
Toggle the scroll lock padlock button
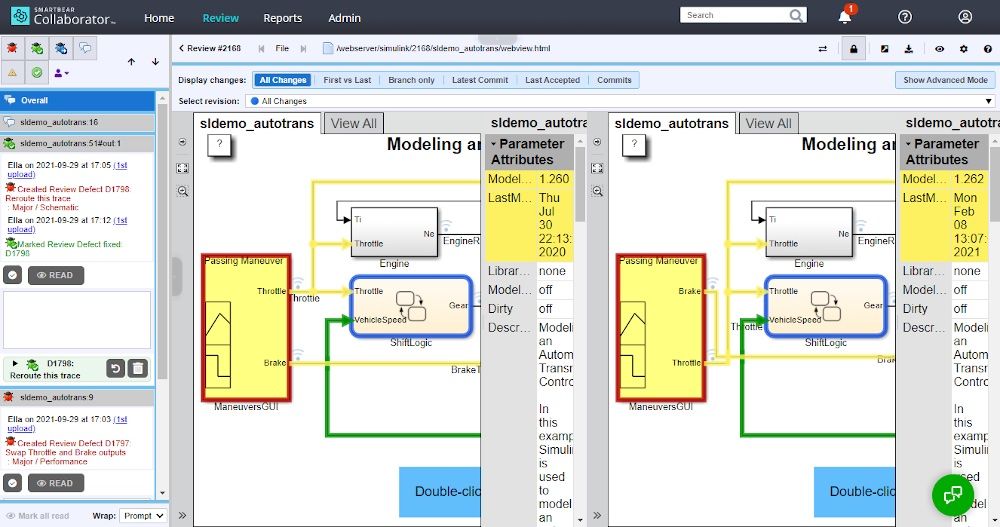[x=853, y=48]
